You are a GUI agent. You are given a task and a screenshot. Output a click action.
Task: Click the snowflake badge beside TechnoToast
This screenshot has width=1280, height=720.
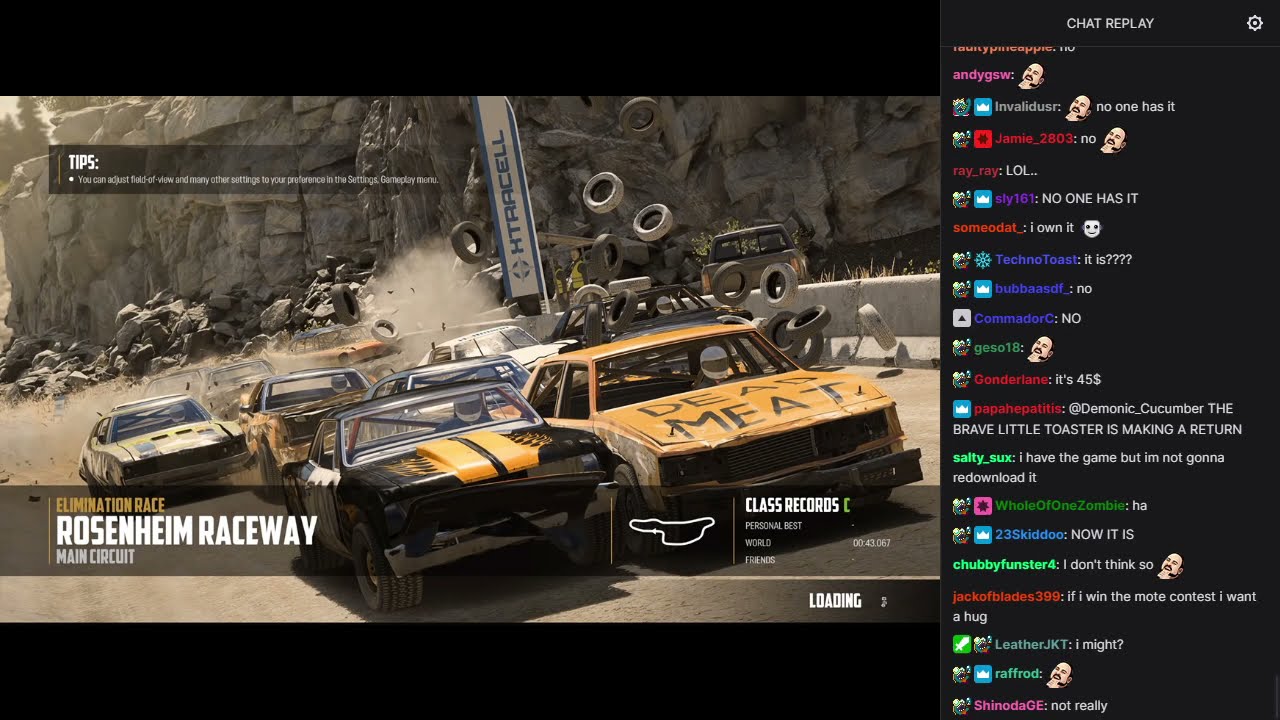click(982, 260)
